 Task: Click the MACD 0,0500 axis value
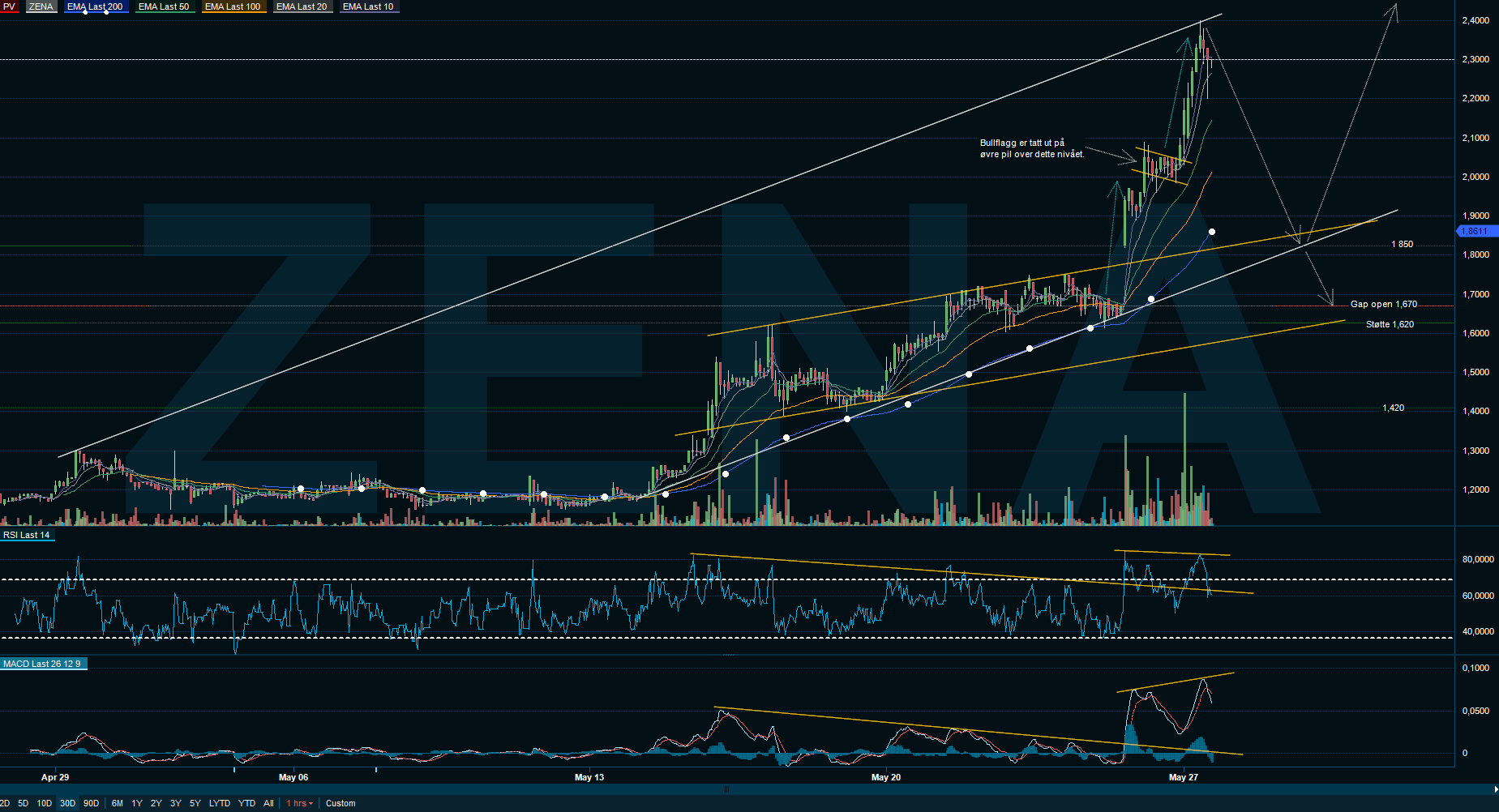[1475, 711]
